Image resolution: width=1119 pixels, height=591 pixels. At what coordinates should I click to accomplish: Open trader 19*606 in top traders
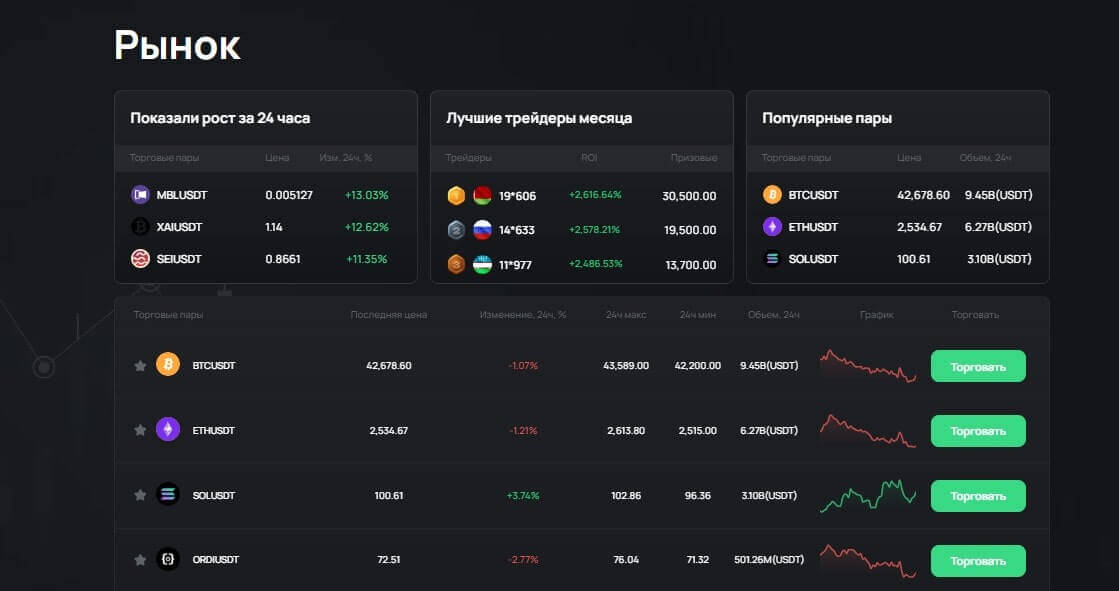(x=517, y=196)
